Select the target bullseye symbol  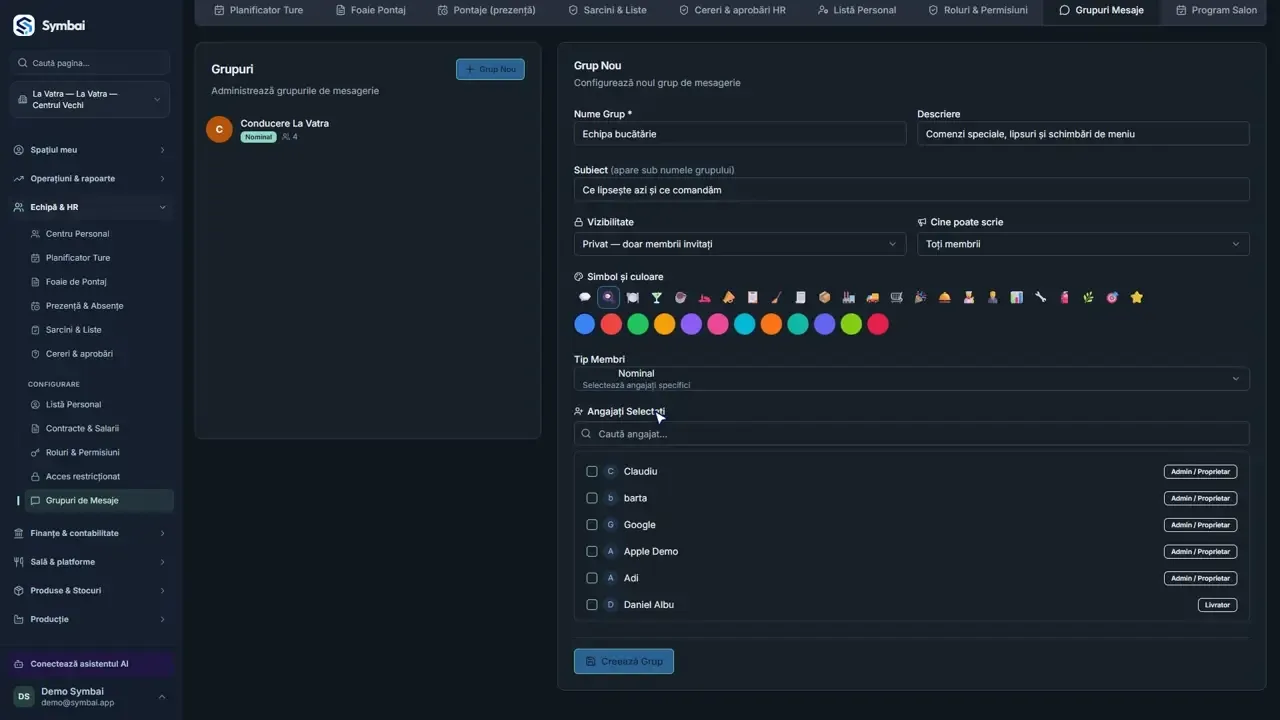pyautogui.click(x=1113, y=297)
